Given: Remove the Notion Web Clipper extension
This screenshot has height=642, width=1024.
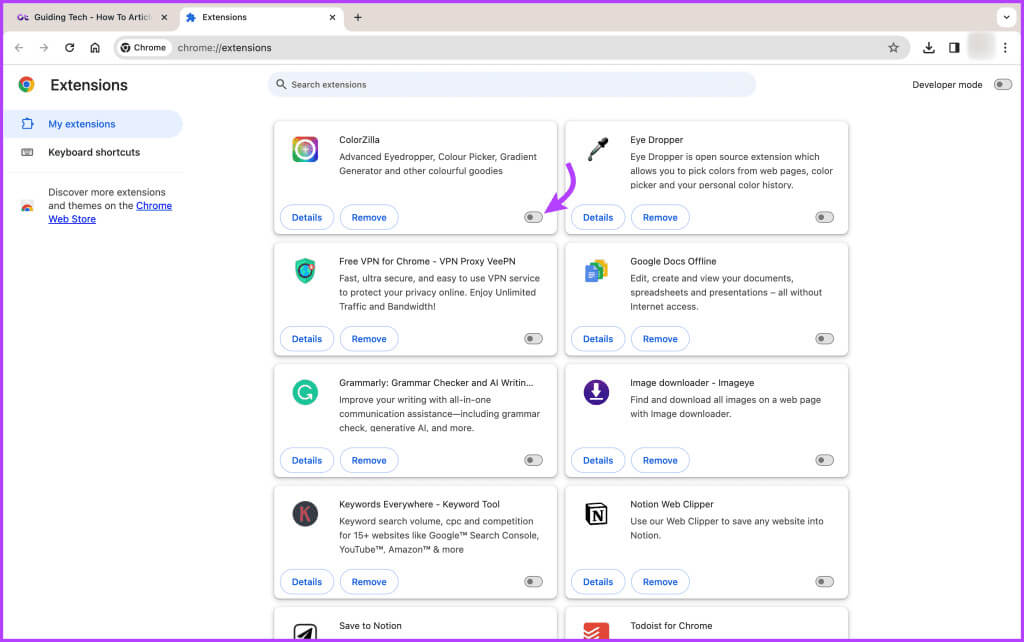Looking at the screenshot, I should (660, 582).
